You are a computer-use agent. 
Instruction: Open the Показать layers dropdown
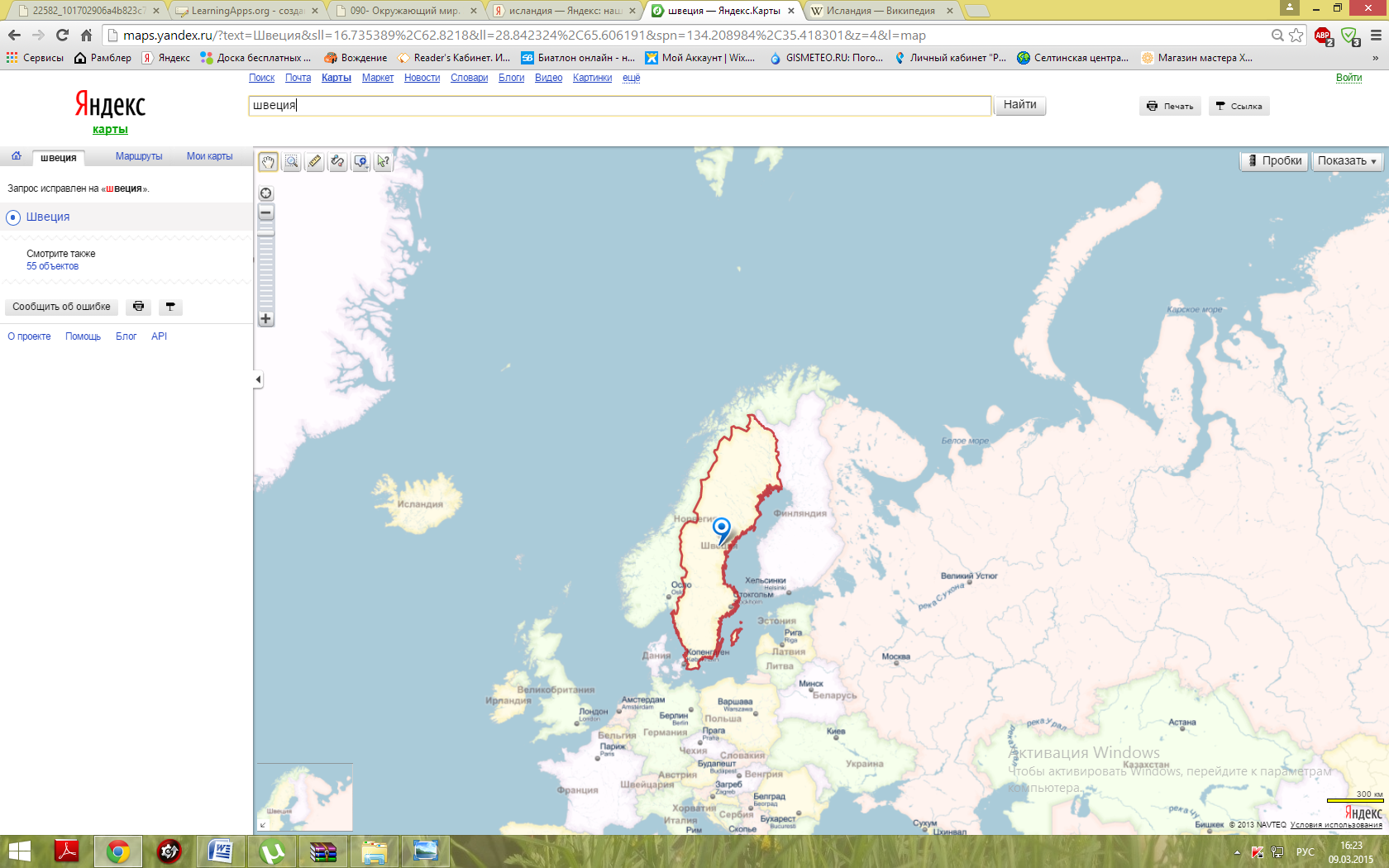pos(1347,161)
